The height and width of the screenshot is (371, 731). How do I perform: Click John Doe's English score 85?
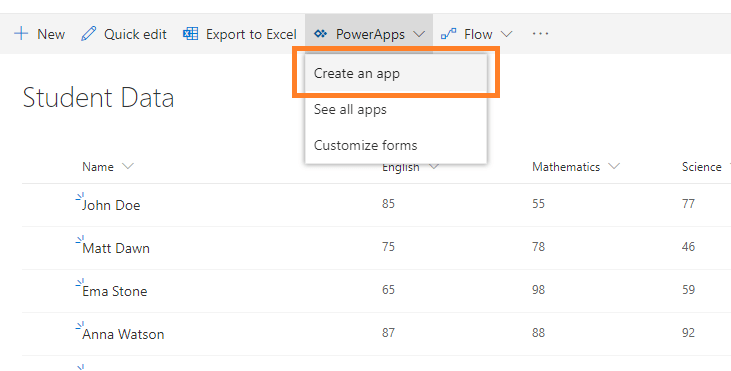tap(388, 204)
